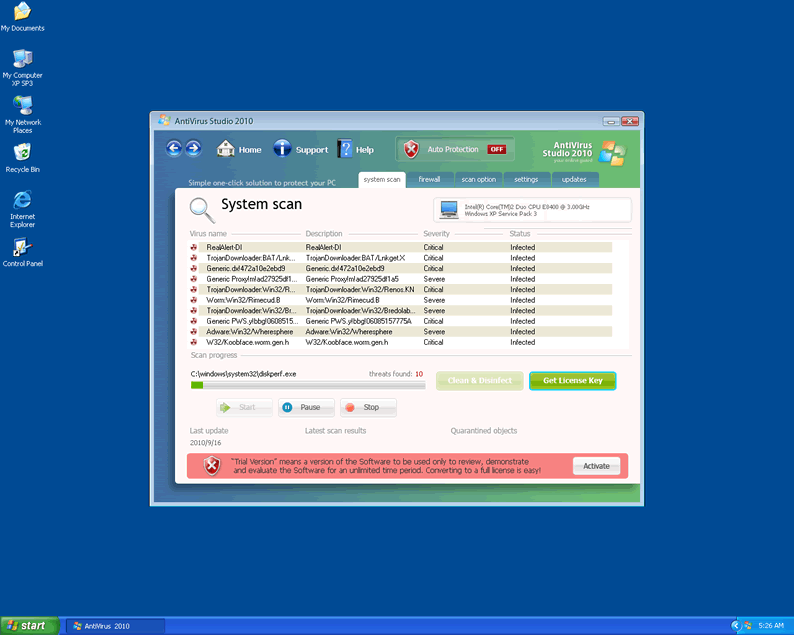Toggle Auto Protection OFF switch
This screenshot has height=635, width=794.
(497, 149)
